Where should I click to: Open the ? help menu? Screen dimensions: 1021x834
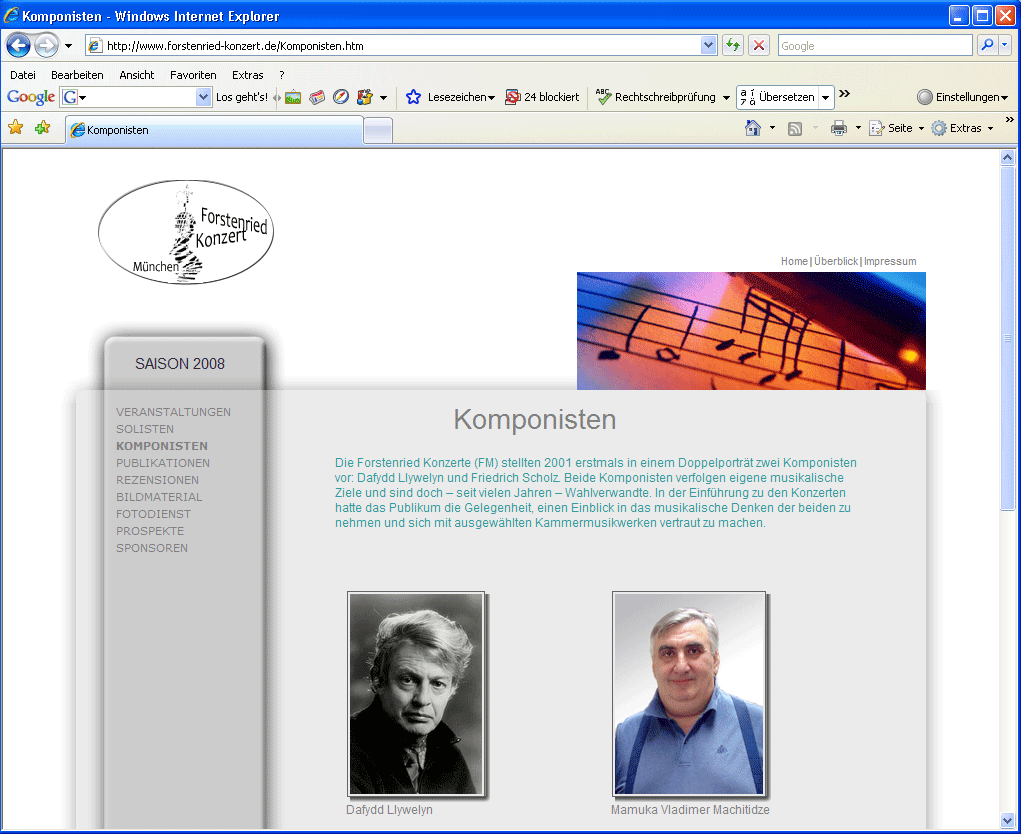(281, 75)
